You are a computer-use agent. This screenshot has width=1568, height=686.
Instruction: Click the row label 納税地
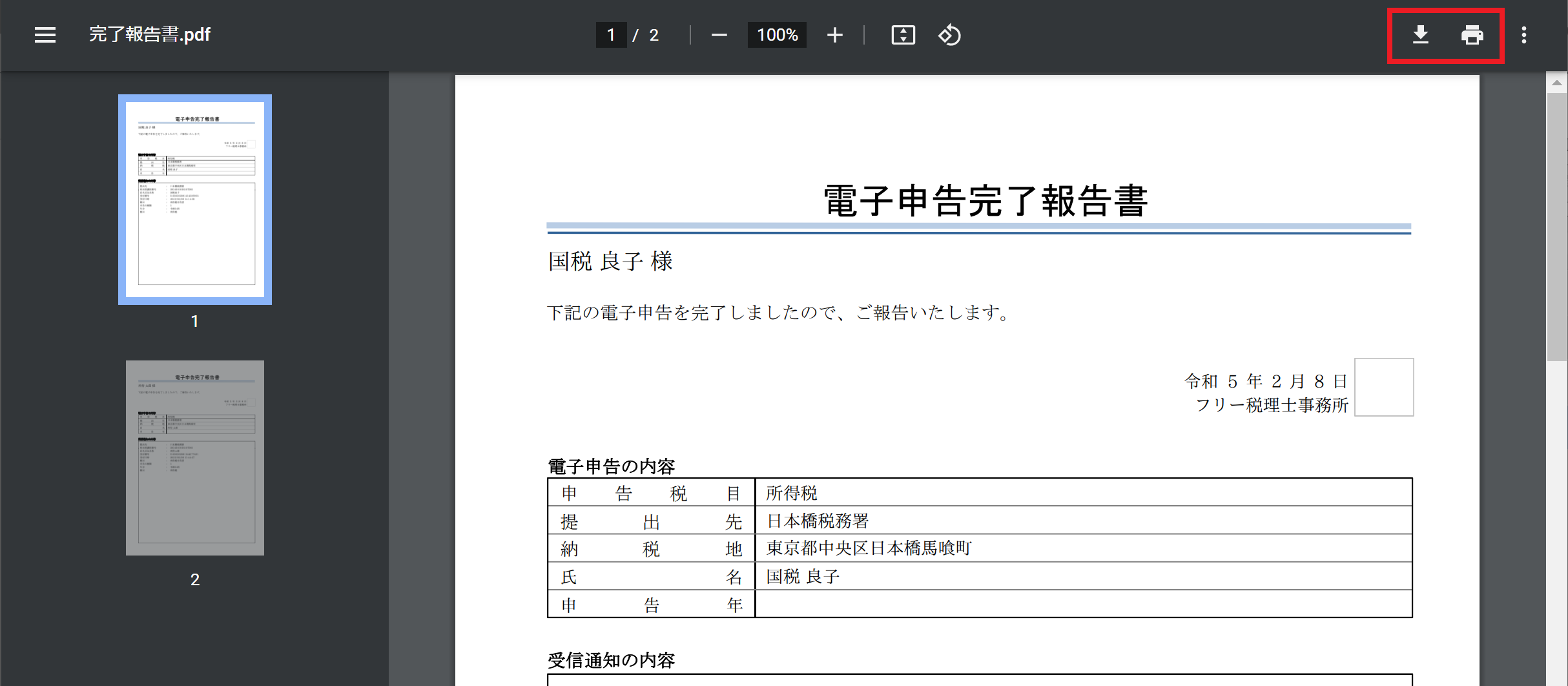(651, 549)
